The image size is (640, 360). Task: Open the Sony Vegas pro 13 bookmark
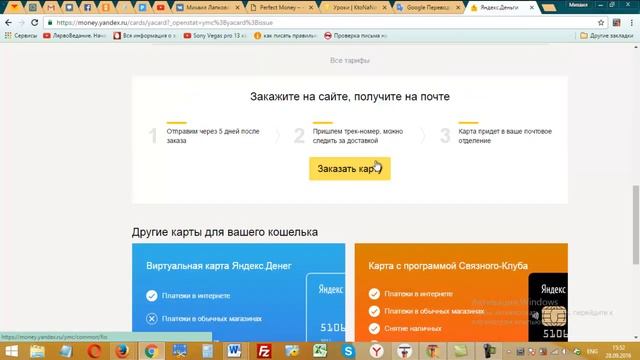(215, 36)
